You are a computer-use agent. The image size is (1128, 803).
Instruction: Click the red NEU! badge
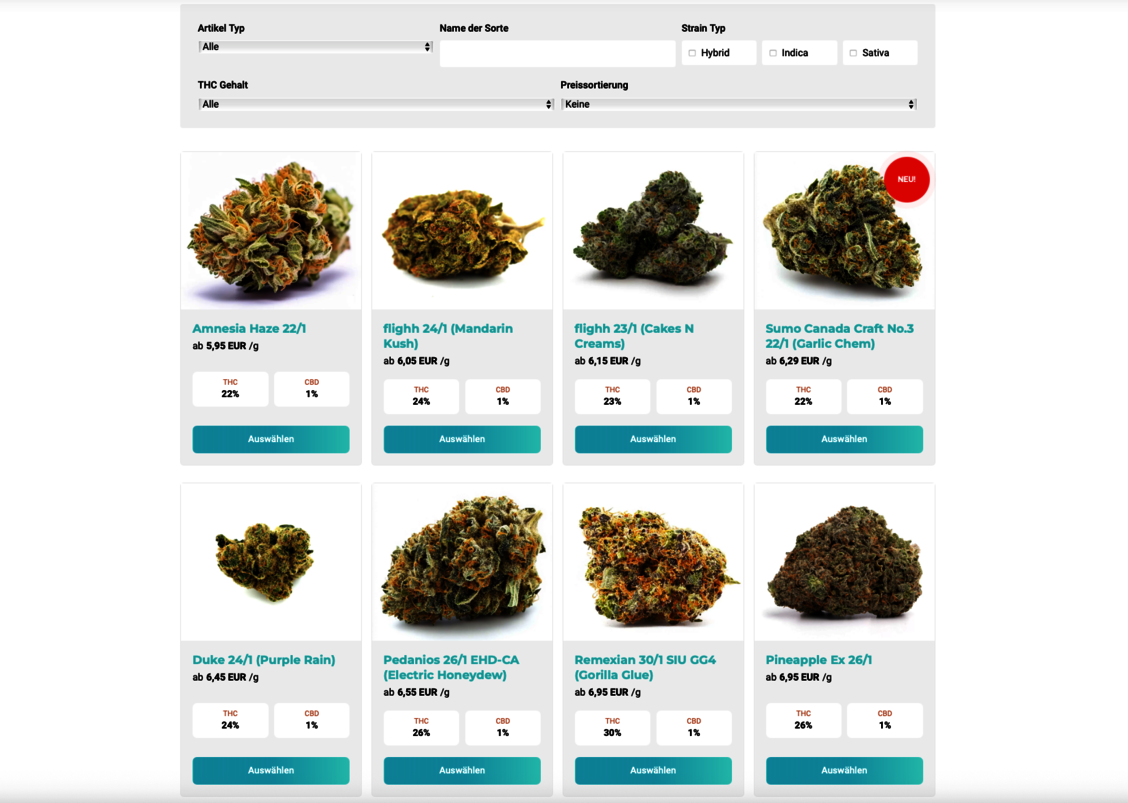coord(906,179)
